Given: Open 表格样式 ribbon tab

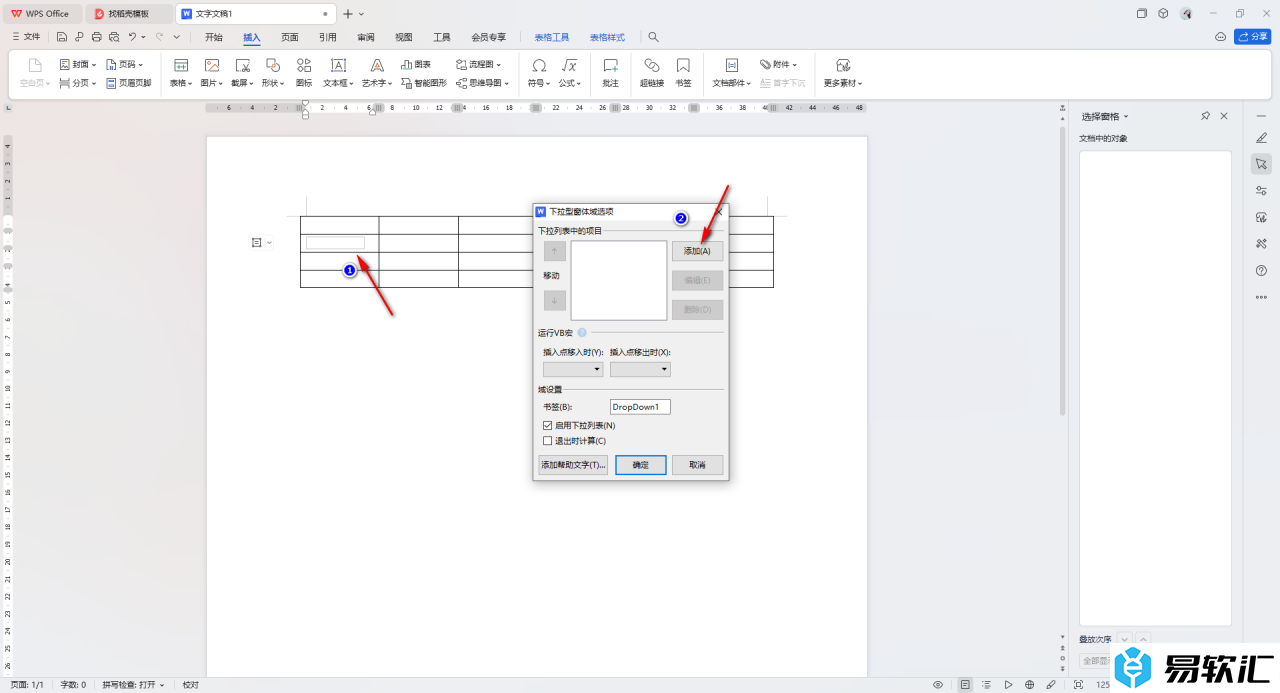Looking at the screenshot, I should pos(607,37).
